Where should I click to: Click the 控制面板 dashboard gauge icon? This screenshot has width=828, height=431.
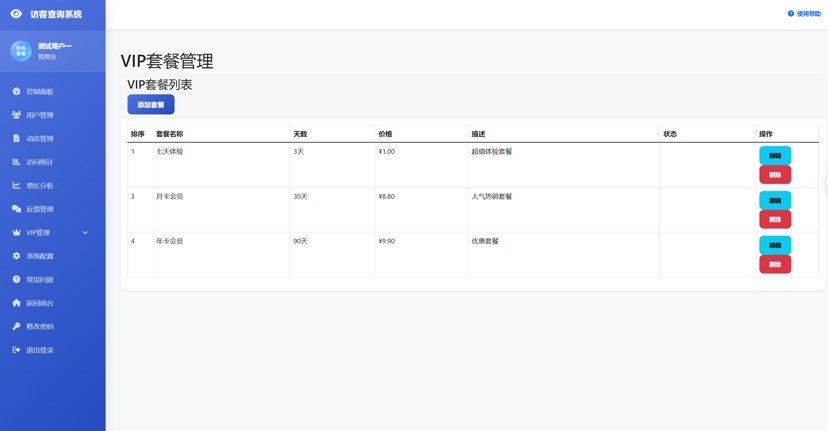pos(16,91)
